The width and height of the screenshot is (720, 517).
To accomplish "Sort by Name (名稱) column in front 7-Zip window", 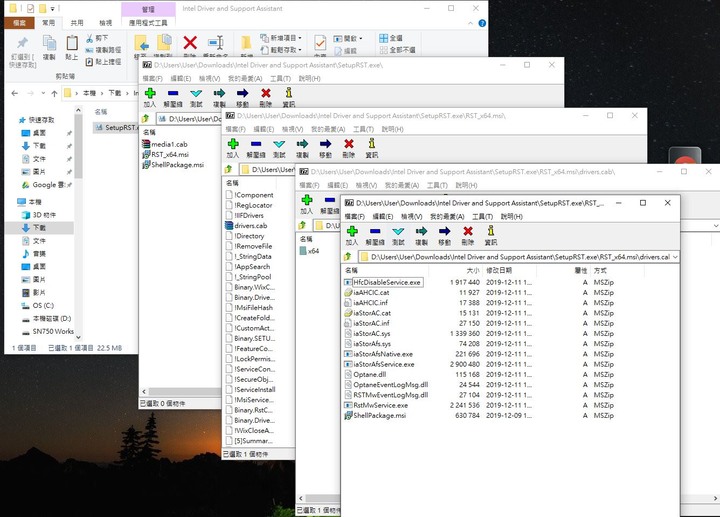I will pos(351,270).
